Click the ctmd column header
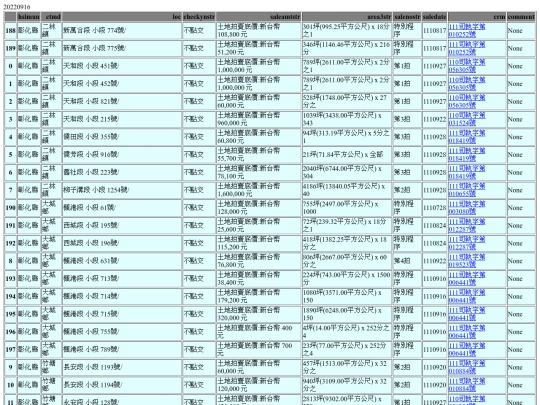This screenshot has height=405, width=540. (51, 17)
